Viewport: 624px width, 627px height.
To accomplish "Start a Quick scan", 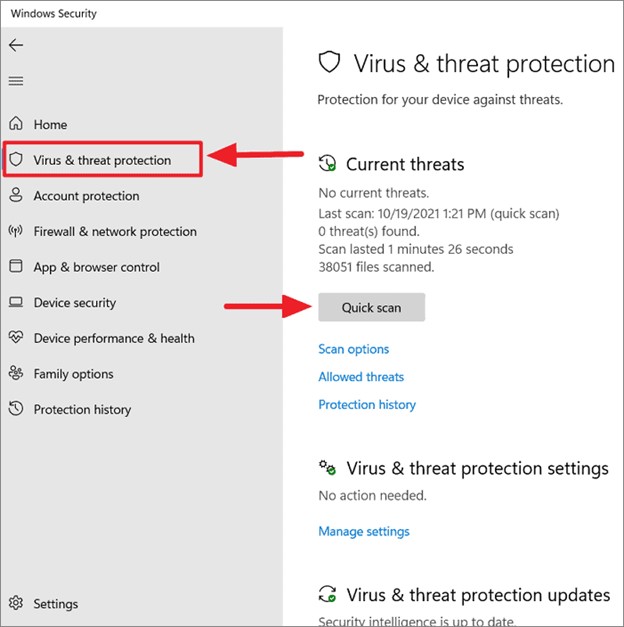I will [371, 308].
